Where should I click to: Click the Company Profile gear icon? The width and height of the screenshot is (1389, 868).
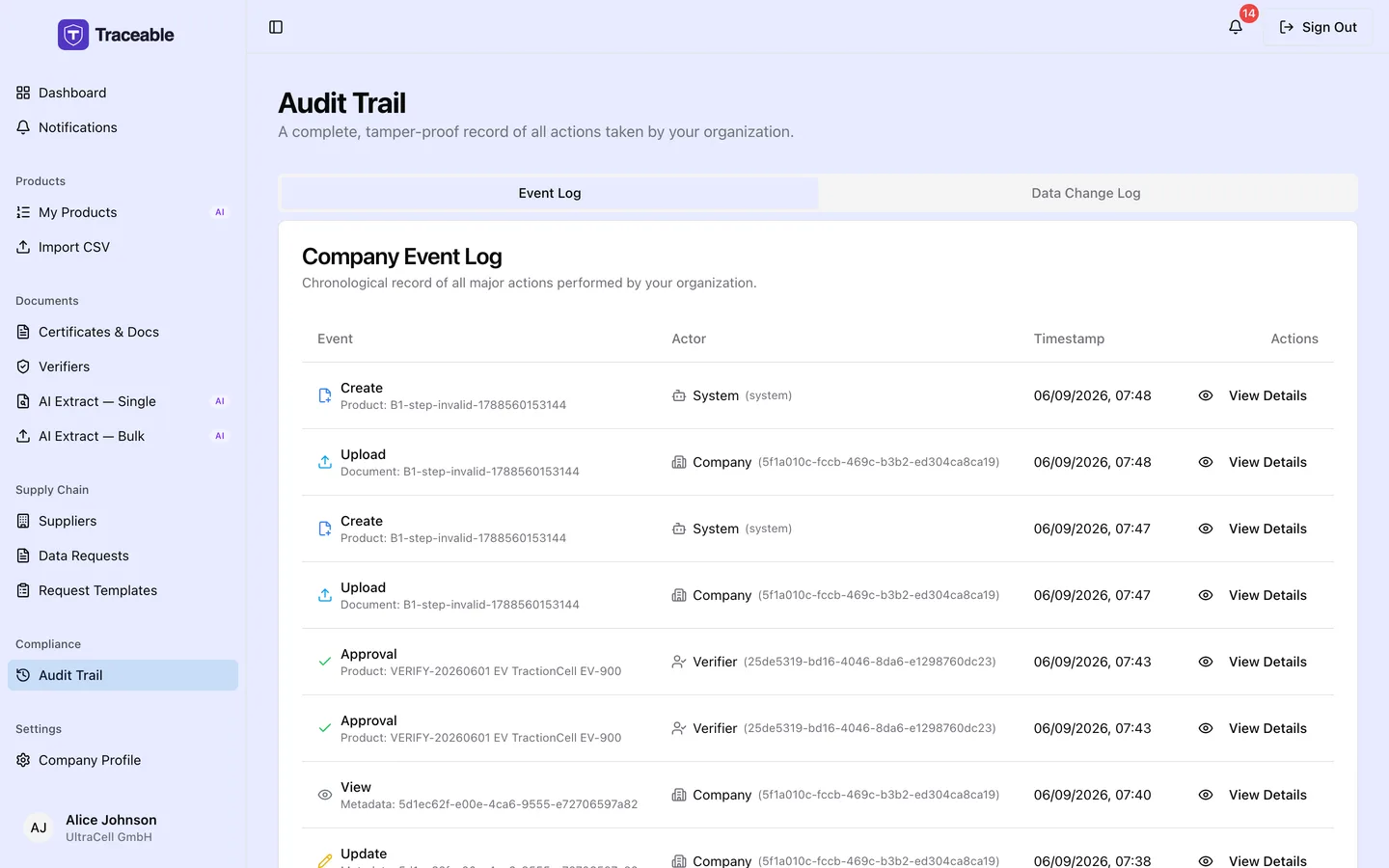23,760
